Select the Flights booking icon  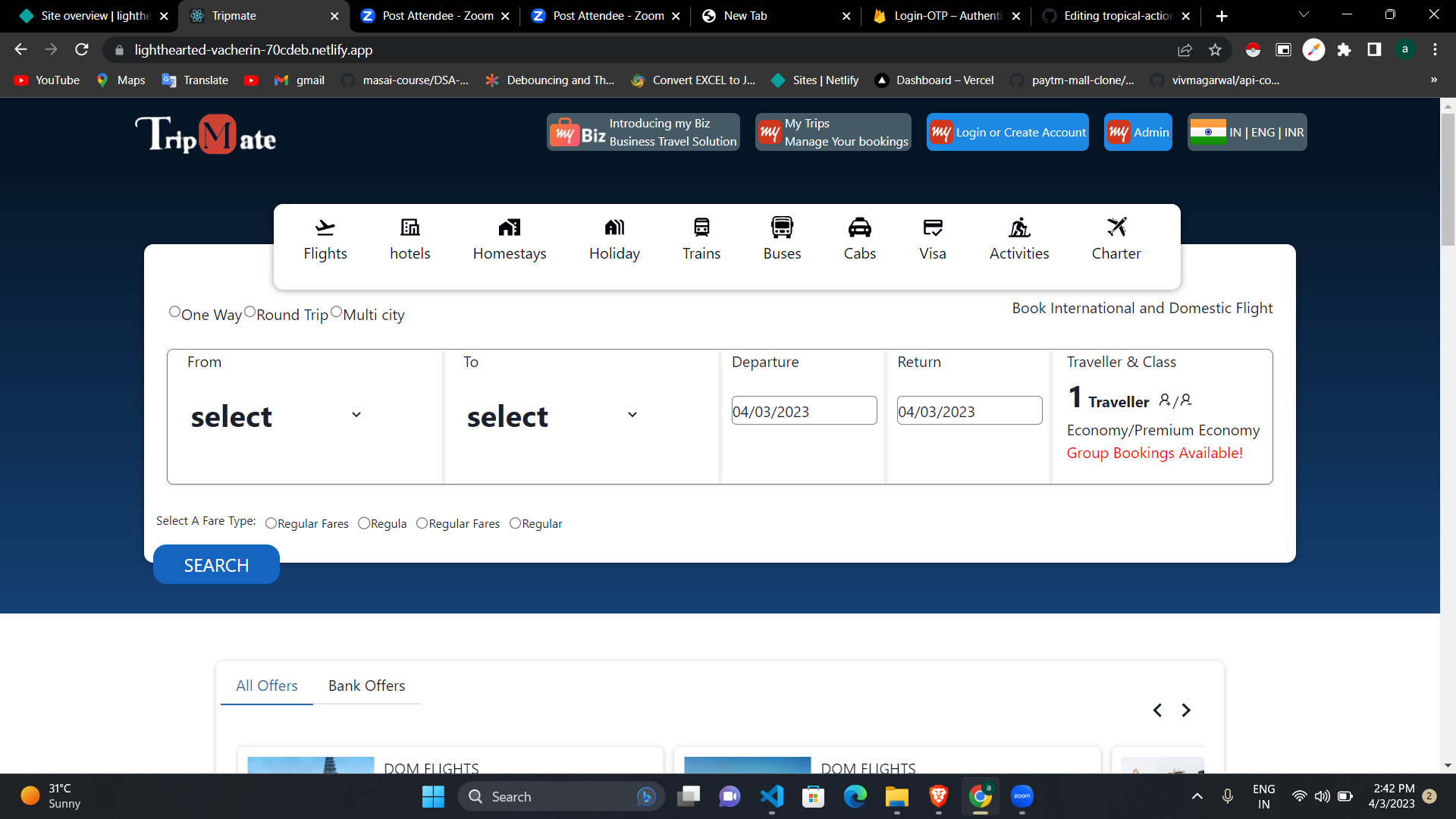point(325,237)
